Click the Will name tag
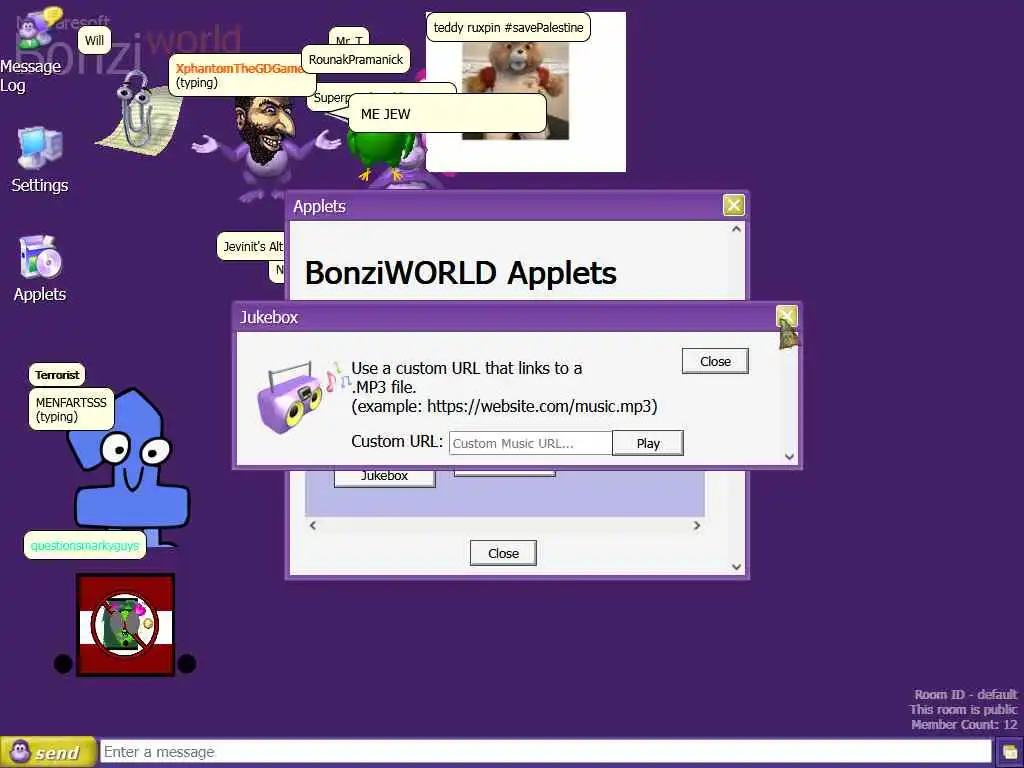 pos(94,40)
